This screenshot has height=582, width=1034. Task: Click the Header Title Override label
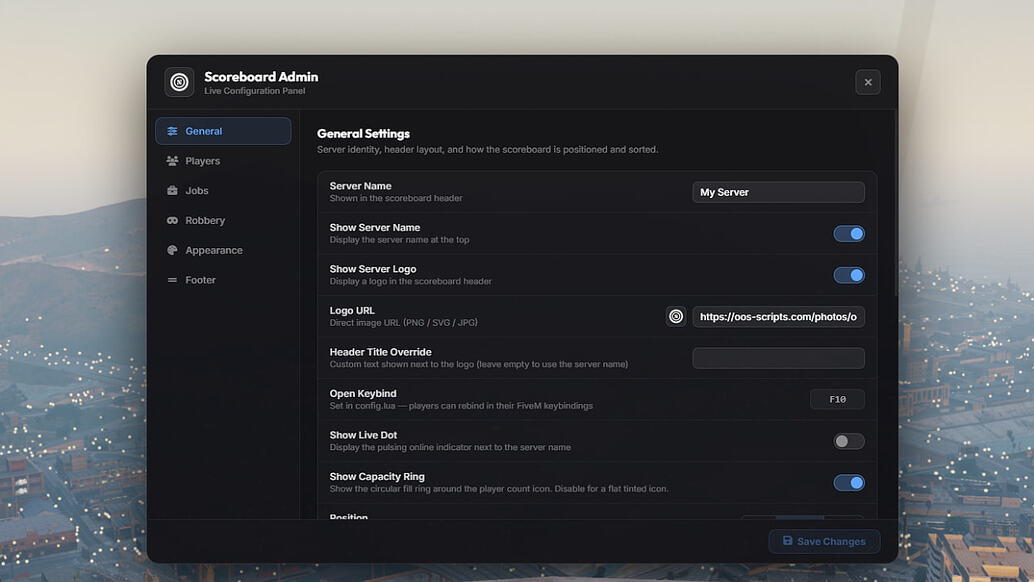(380, 352)
